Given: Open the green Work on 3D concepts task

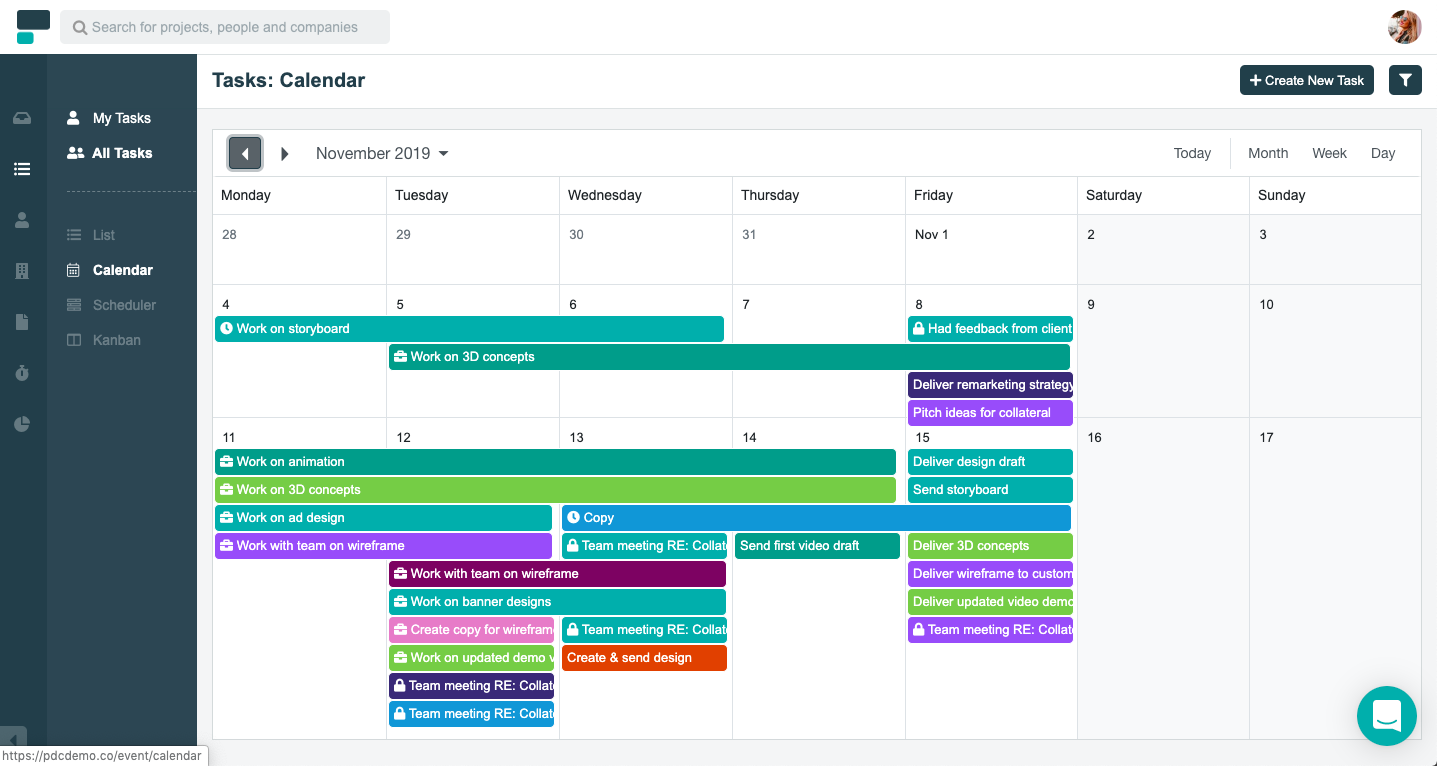Looking at the screenshot, I should click(555, 490).
